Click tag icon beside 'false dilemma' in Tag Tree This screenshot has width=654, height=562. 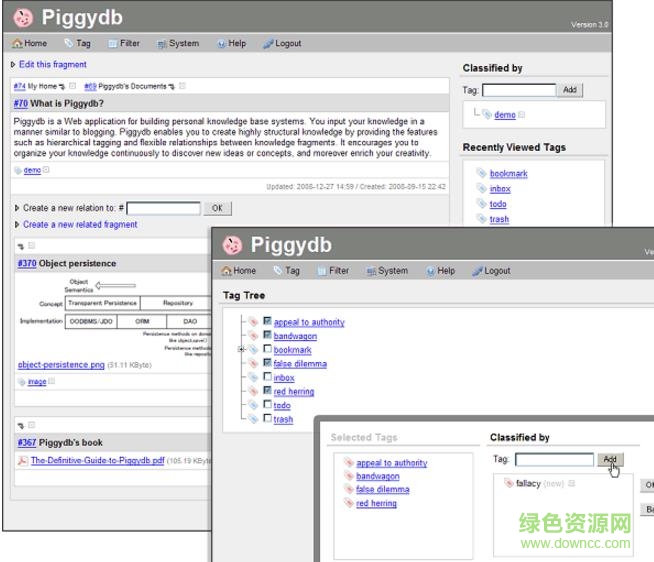(253, 363)
